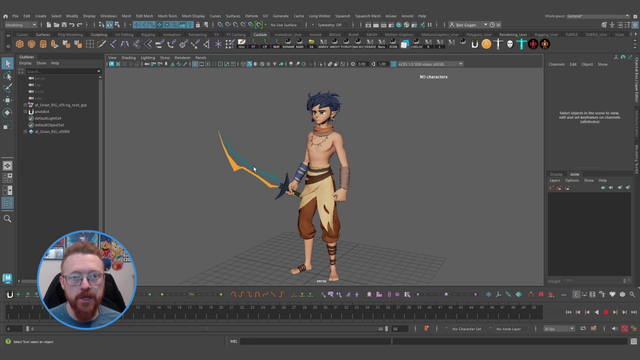Toggle the audio speaker button near range slider

click(615, 329)
